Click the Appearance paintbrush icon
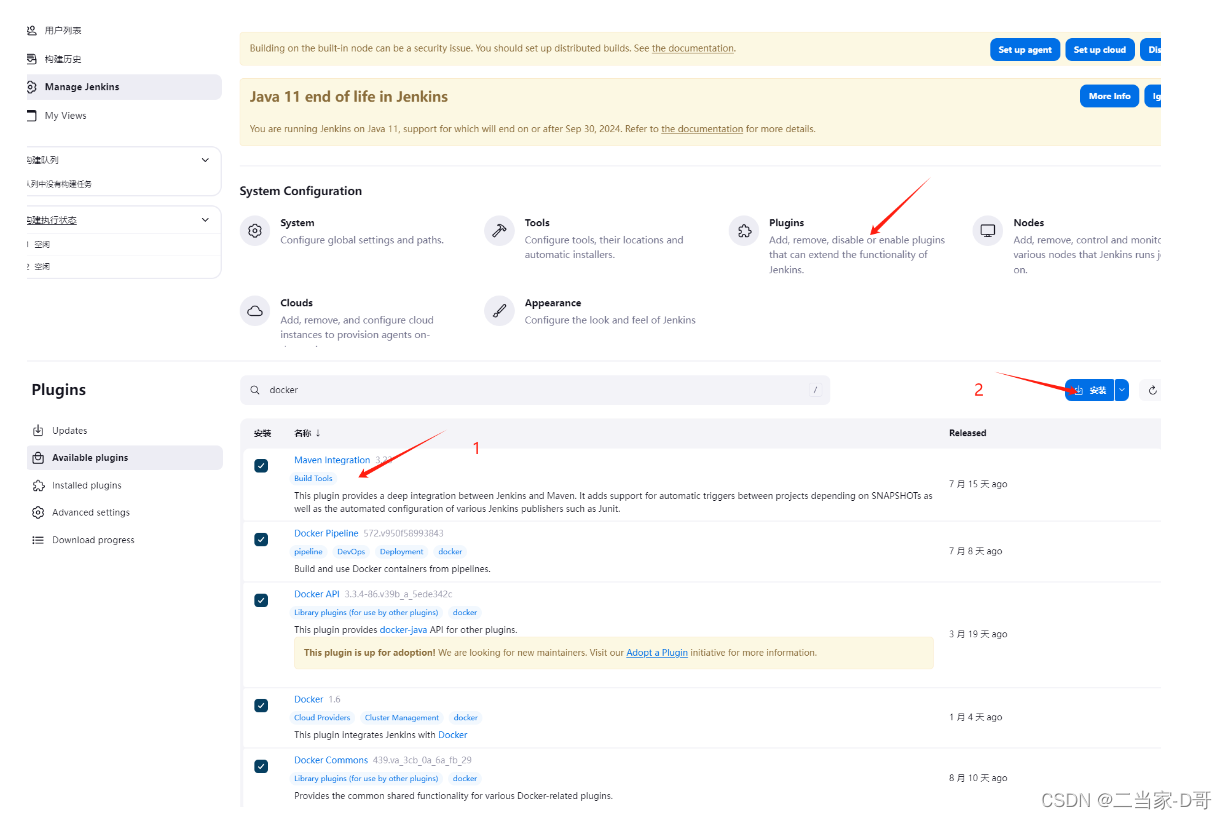The width and height of the screenshot is (1227, 819). pyautogui.click(x=499, y=311)
